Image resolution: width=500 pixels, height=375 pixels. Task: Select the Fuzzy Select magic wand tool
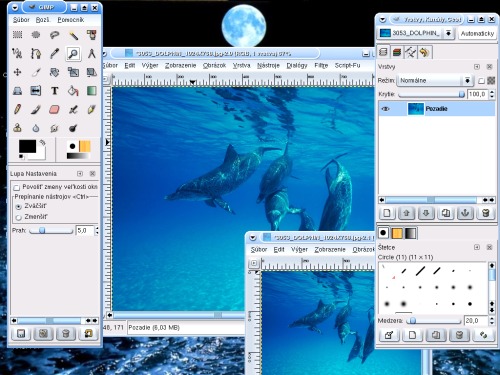[73, 35]
